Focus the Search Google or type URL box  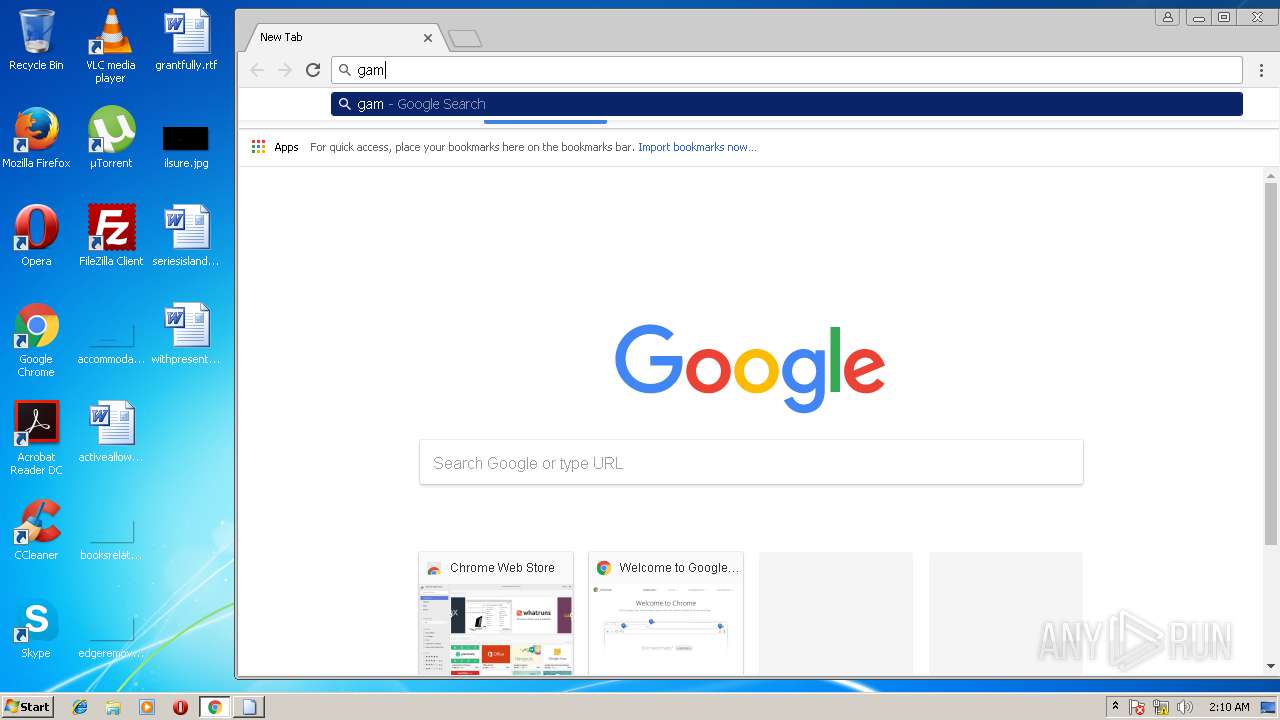click(x=751, y=463)
